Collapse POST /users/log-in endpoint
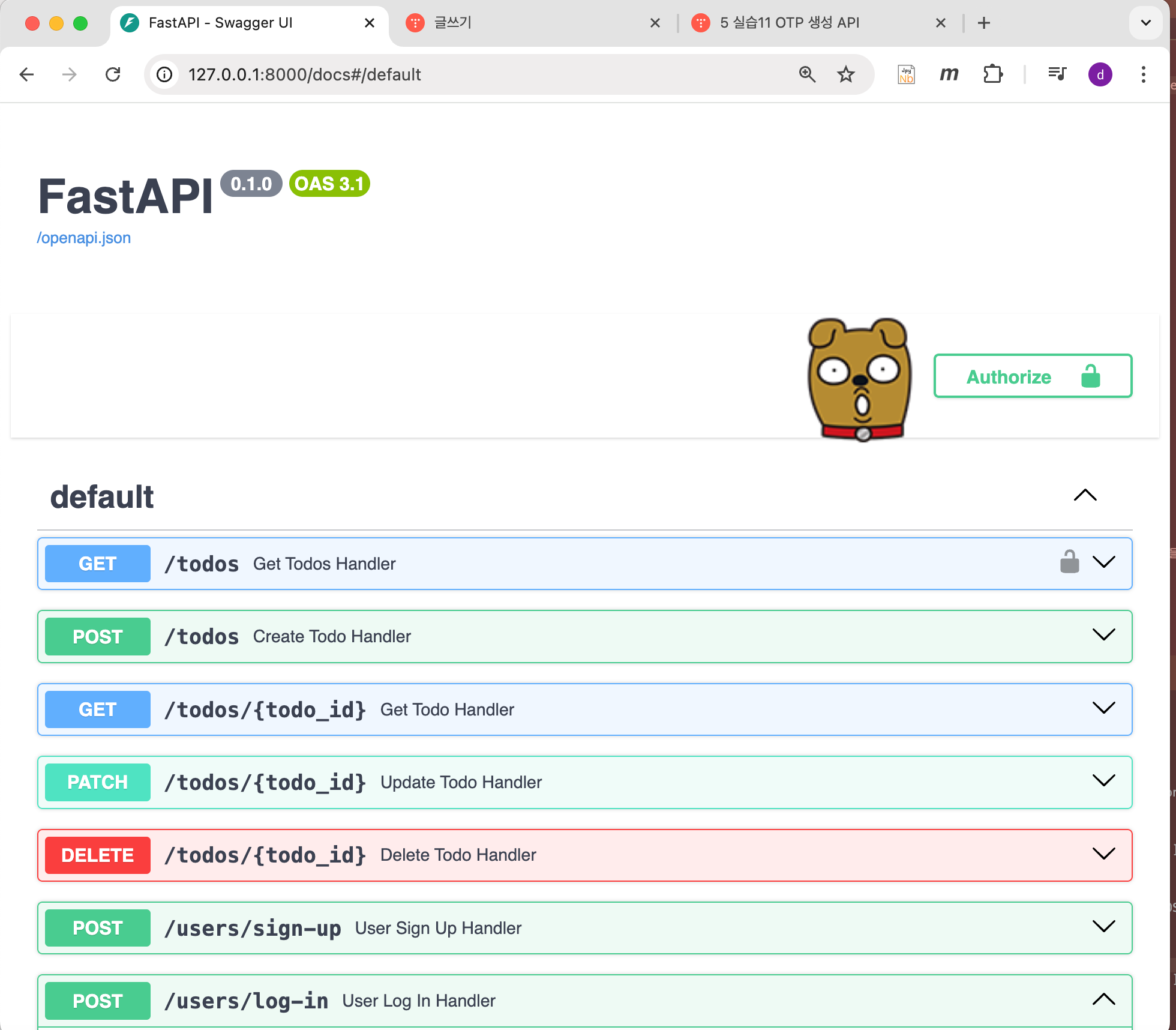This screenshot has width=1176, height=1030. click(x=1103, y=1000)
